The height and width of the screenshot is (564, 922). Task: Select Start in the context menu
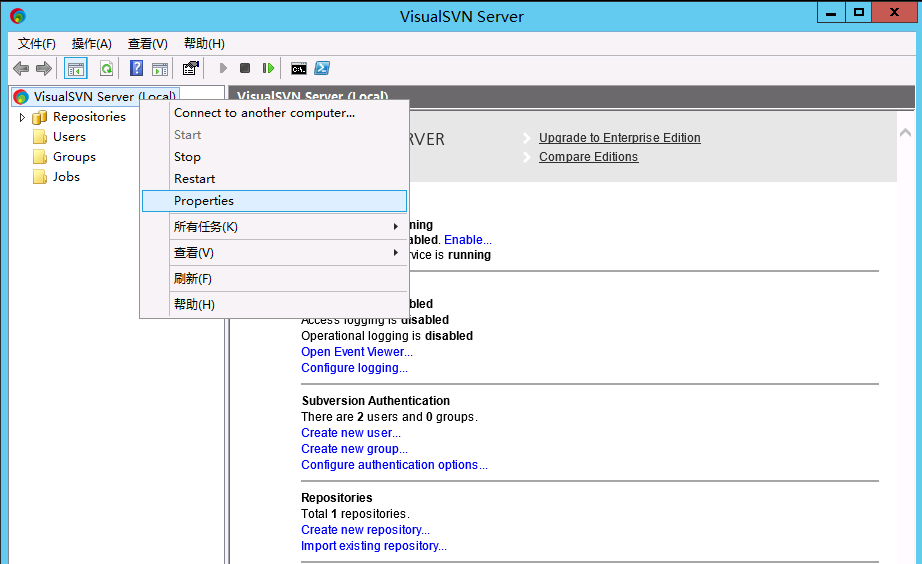point(274,135)
